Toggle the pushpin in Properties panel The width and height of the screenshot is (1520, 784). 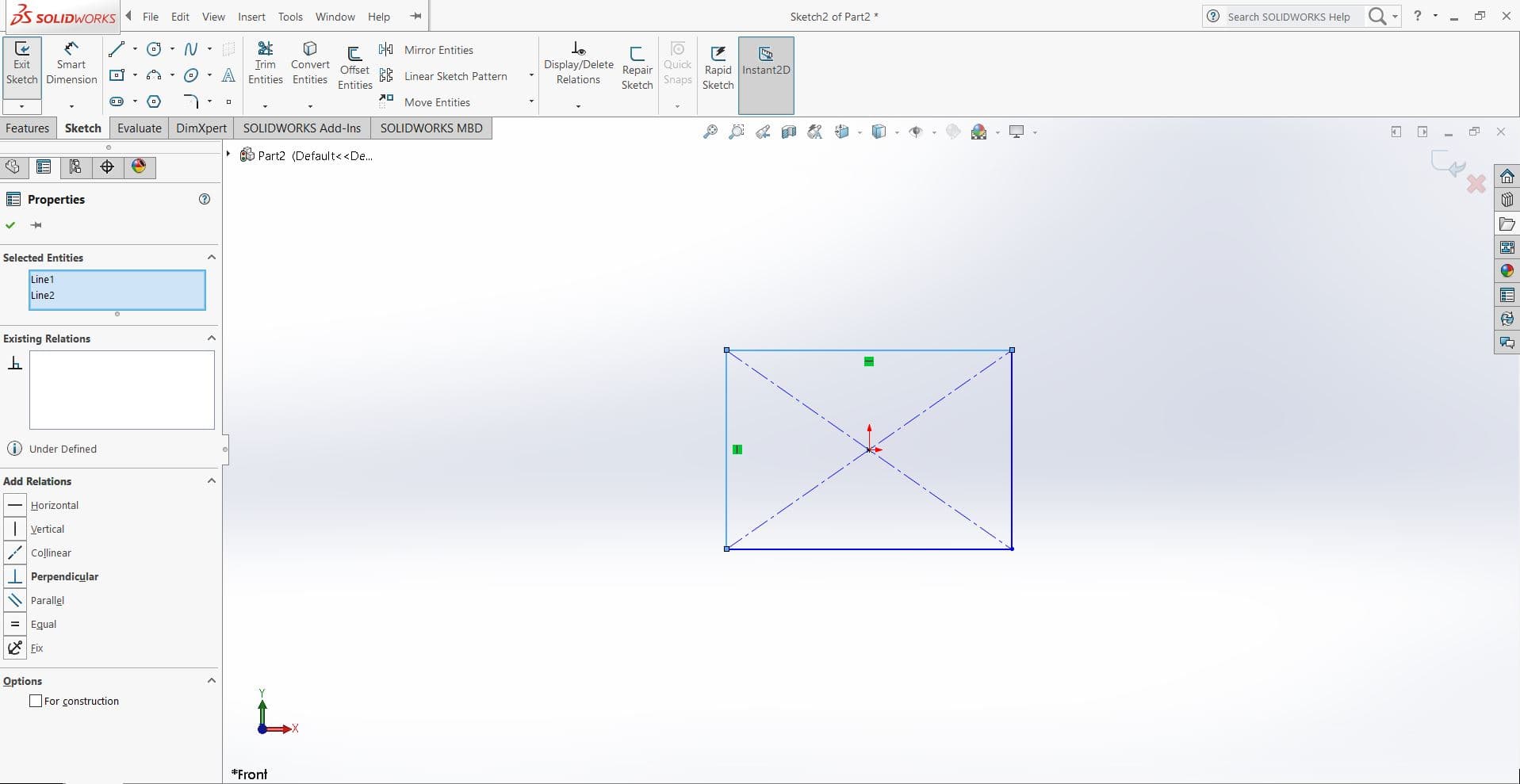[x=36, y=225]
